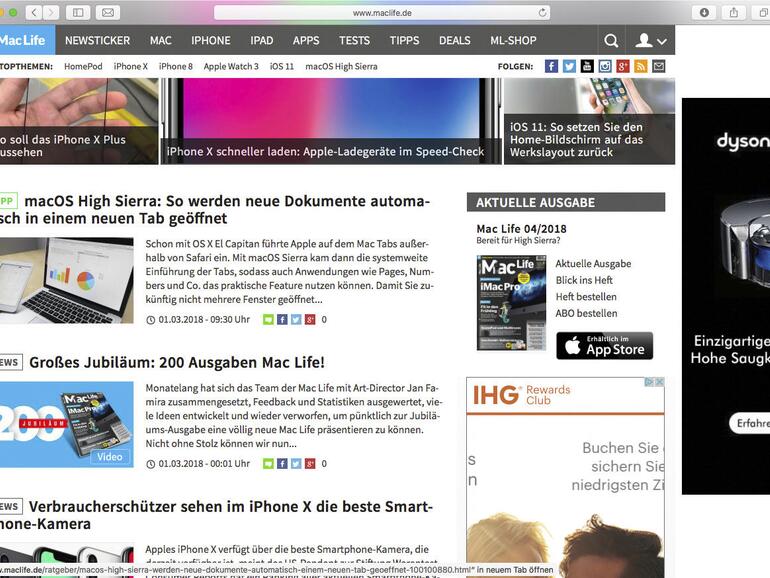Go forward with Safari's forward arrow
This screenshot has height=578, width=770.
point(51,12)
